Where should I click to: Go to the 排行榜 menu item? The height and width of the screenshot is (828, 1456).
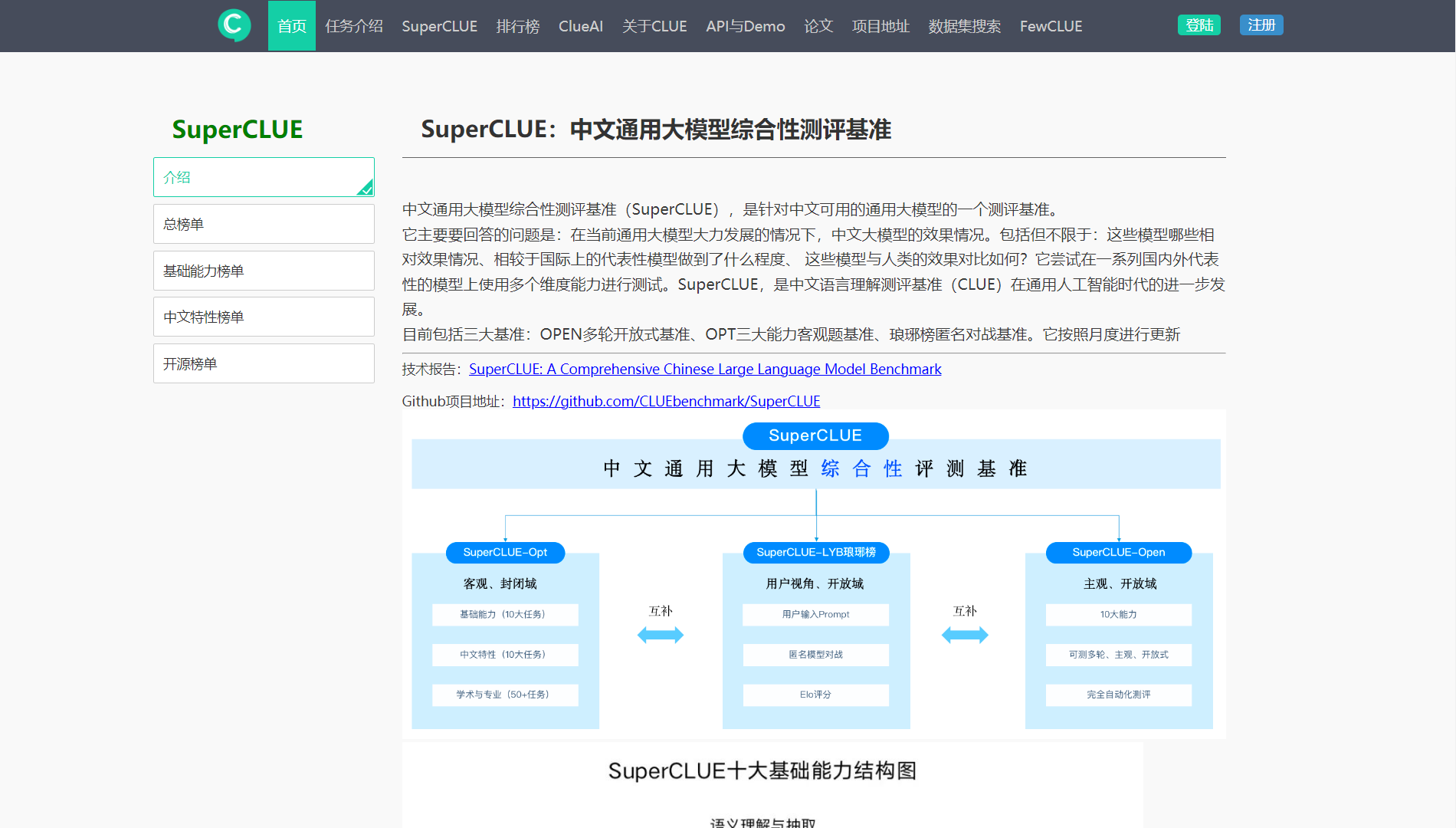pyautogui.click(x=518, y=26)
